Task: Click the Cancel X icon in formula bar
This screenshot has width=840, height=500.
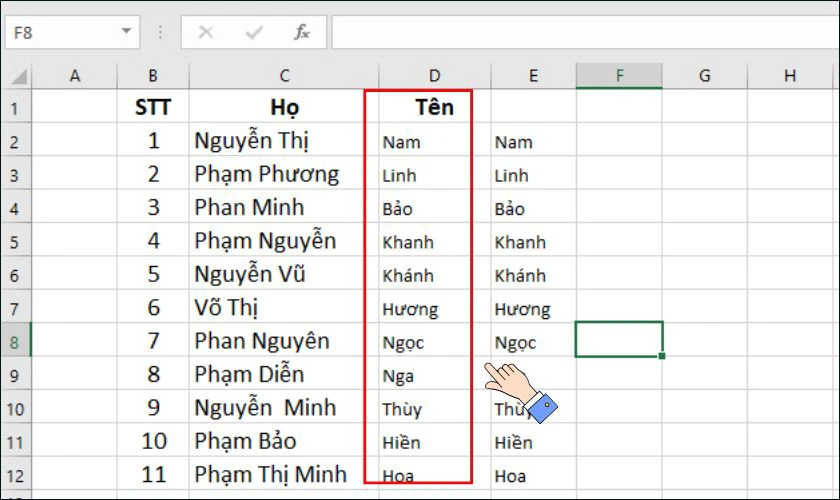Action: [x=206, y=33]
